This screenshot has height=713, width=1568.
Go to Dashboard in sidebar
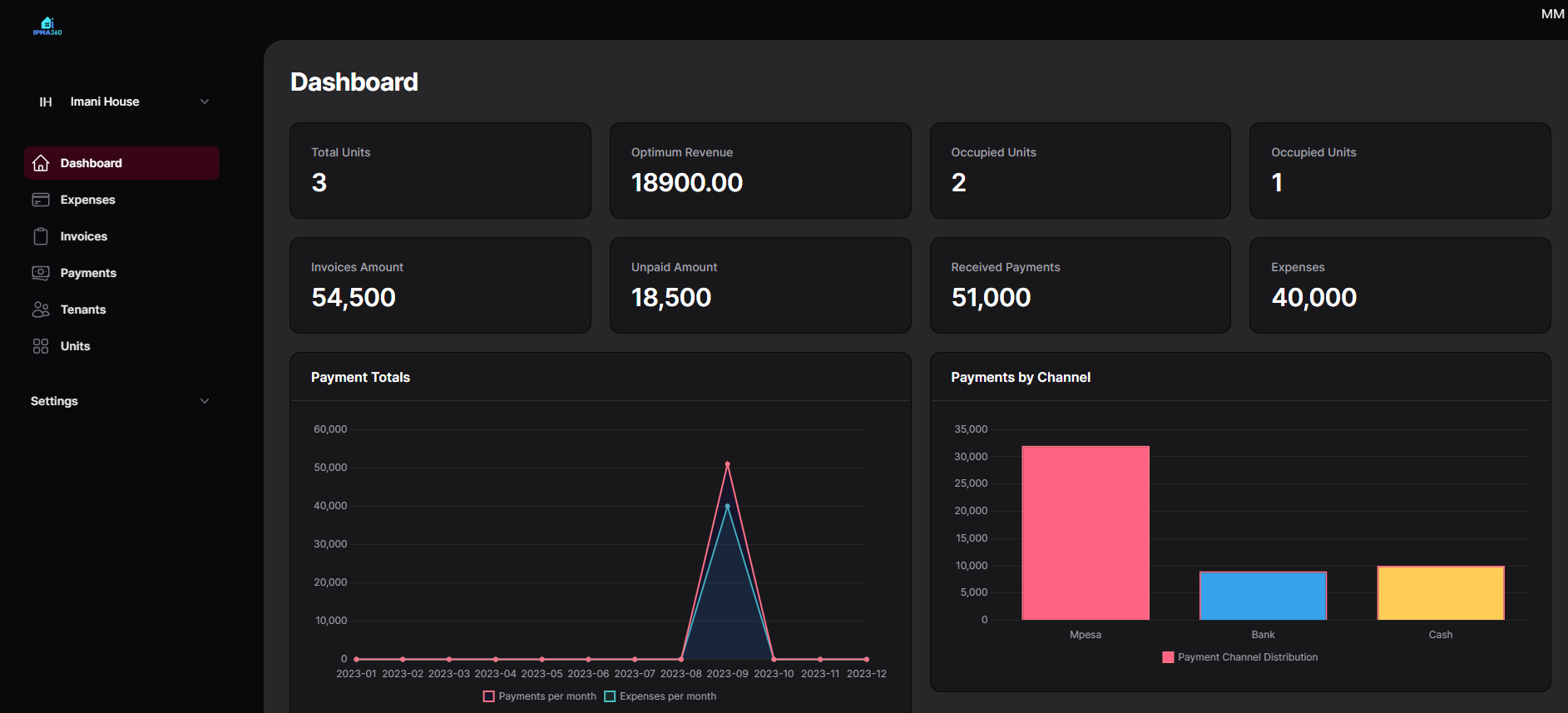tap(122, 163)
